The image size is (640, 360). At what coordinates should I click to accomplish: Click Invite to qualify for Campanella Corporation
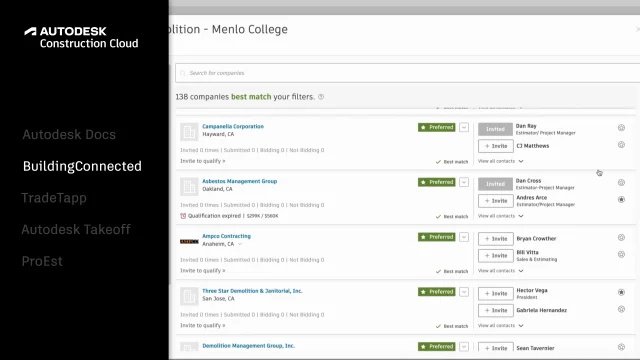[x=203, y=161]
